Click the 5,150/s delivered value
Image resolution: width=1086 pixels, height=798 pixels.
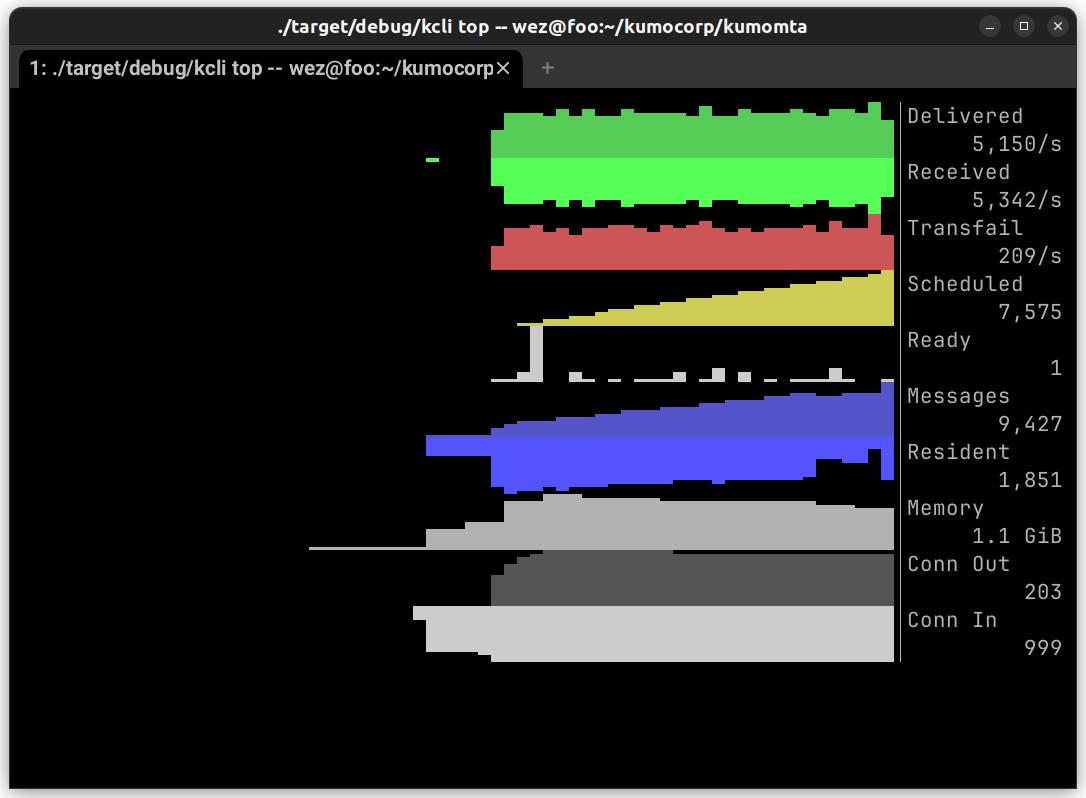pos(1017,144)
